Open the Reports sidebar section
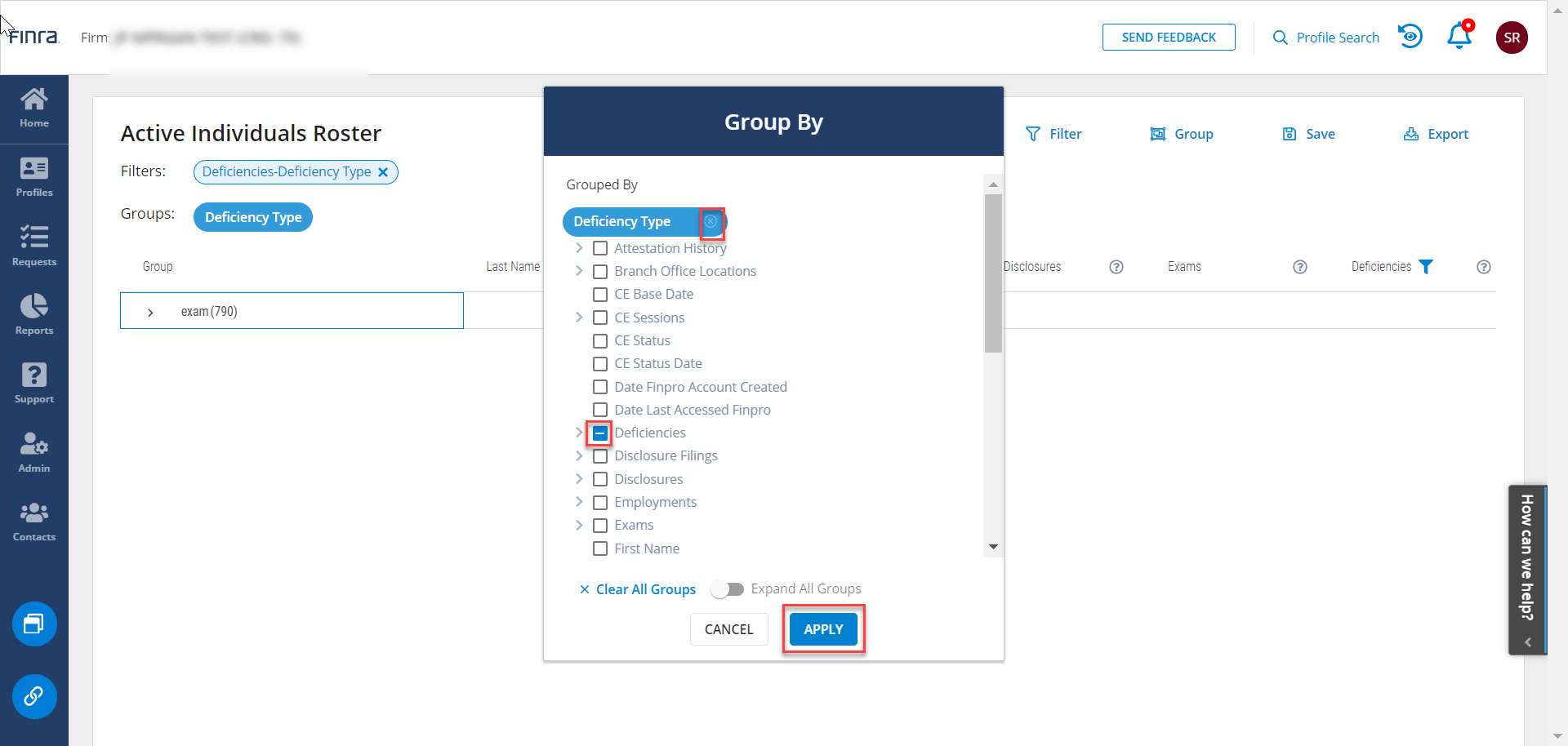Viewport: 1568px width, 746px height. pyautogui.click(x=34, y=314)
